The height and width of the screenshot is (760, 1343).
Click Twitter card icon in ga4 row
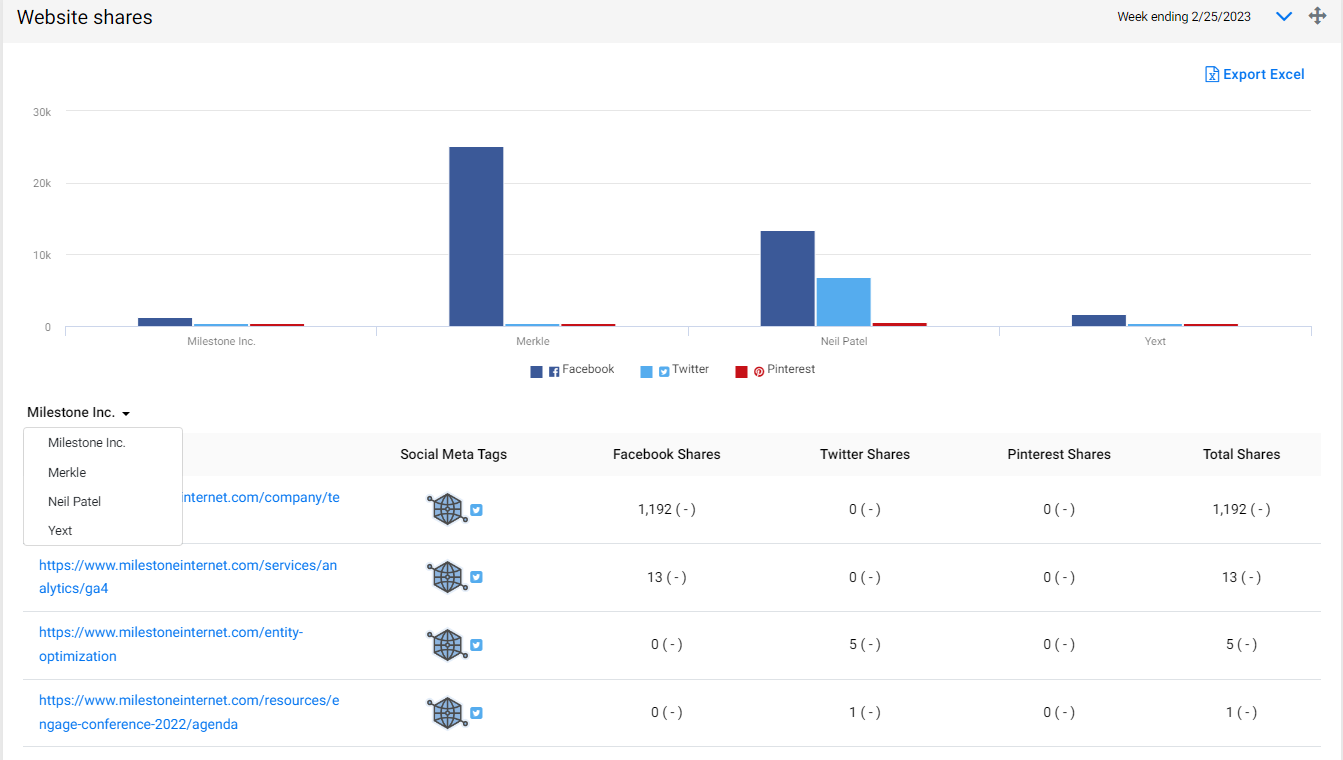477,577
